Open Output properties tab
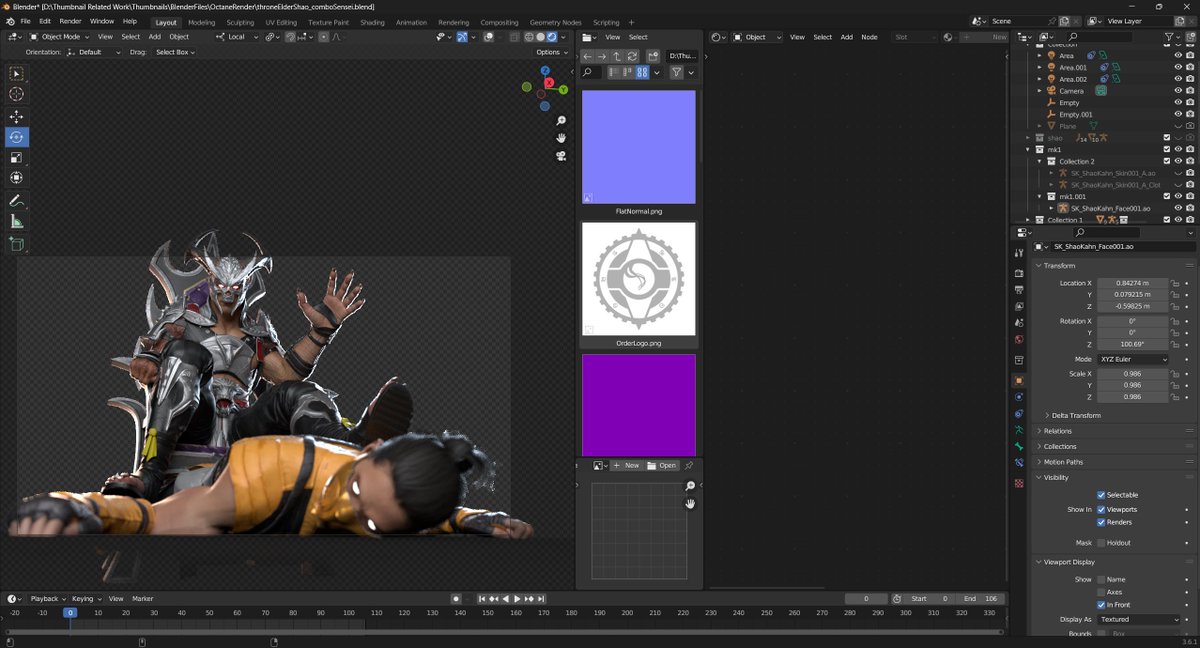This screenshot has height=648, width=1200. click(1018, 289)
